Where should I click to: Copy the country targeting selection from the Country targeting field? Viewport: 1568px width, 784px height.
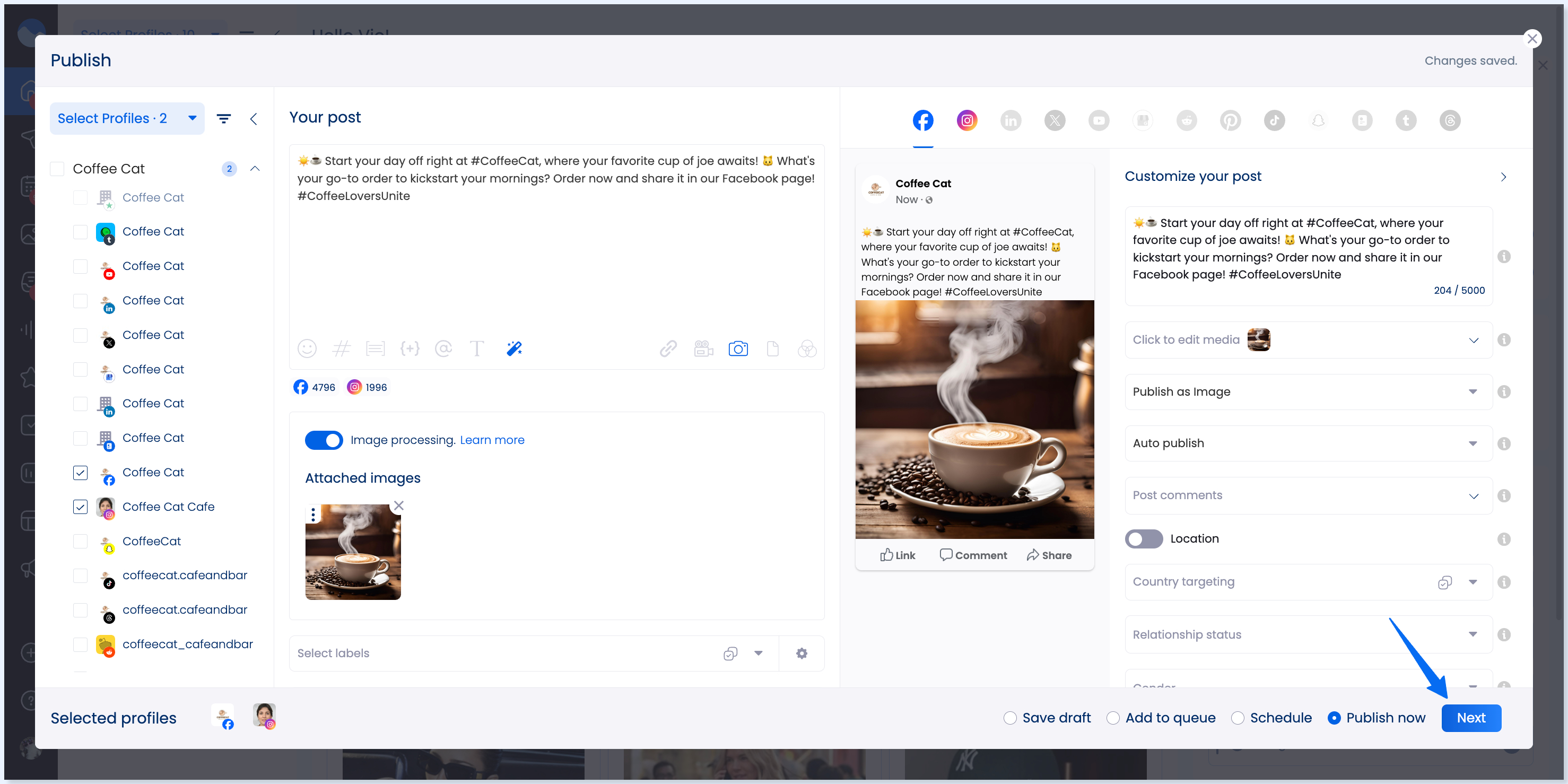click(x=1445, y=582)
